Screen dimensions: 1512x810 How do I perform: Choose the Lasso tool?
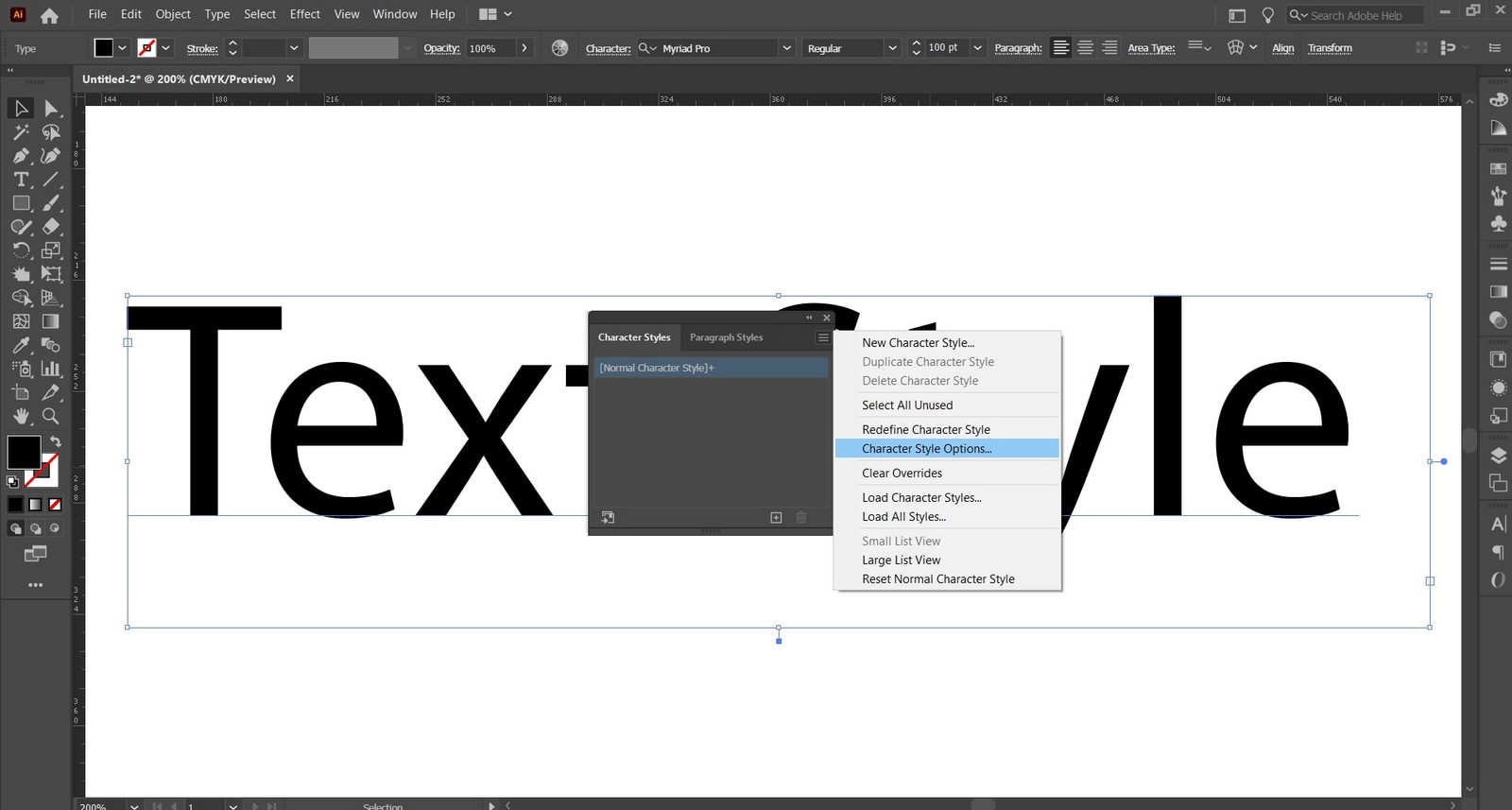tap(51, 132)
